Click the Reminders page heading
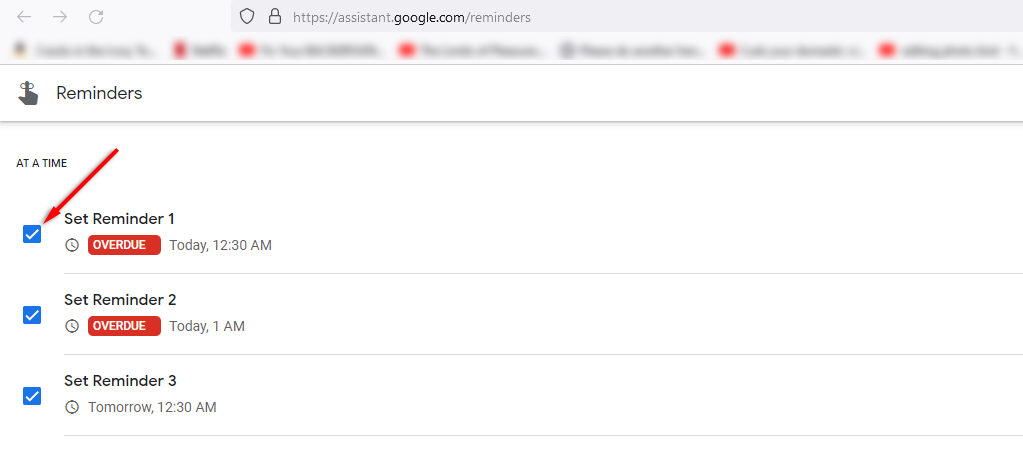This screenshot has height=472, width=1023. 99,93
